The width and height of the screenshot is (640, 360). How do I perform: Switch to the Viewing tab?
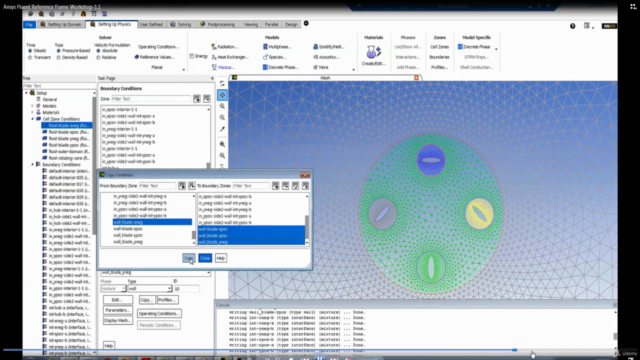[x=251, y=24]
